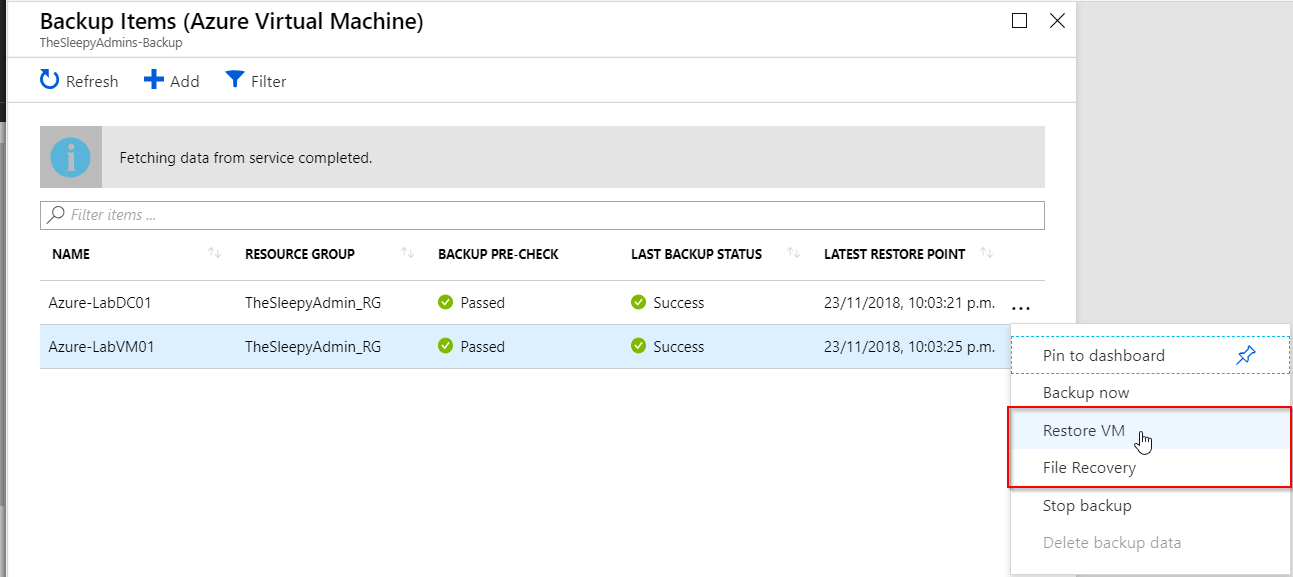1293x577 pixels.
Task: Select Restore VM from the context menu
Action: [x=1084, y=431]
